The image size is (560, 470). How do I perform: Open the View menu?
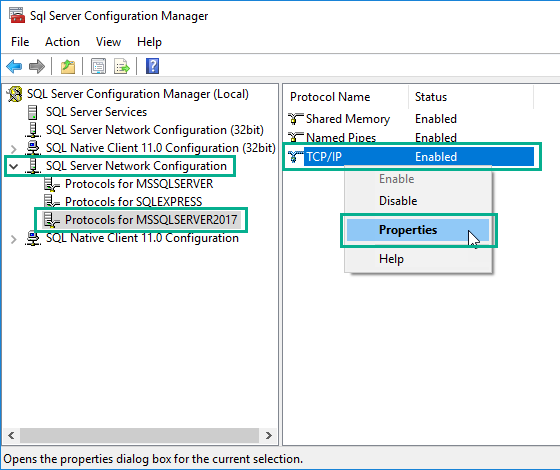pyautogui.click(x=108, y=42)
